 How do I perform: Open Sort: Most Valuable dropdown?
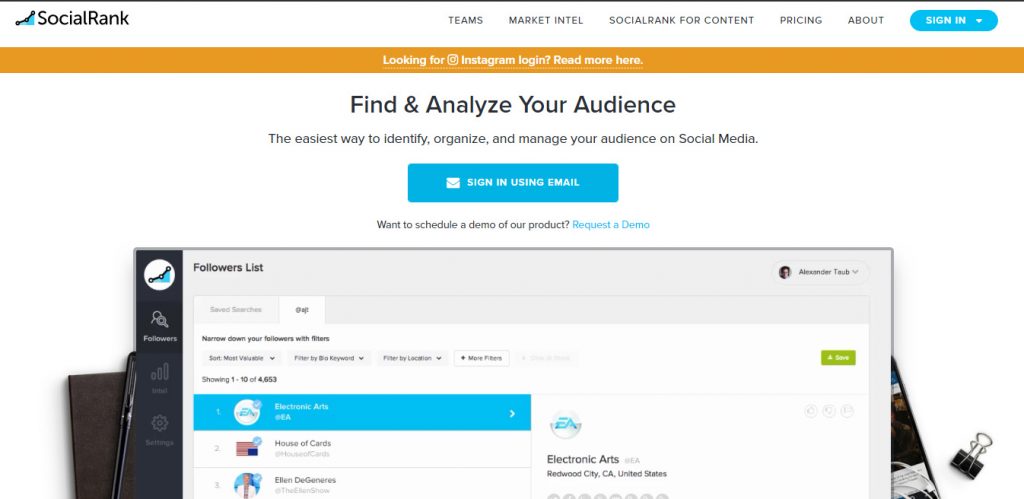[242, 358]
